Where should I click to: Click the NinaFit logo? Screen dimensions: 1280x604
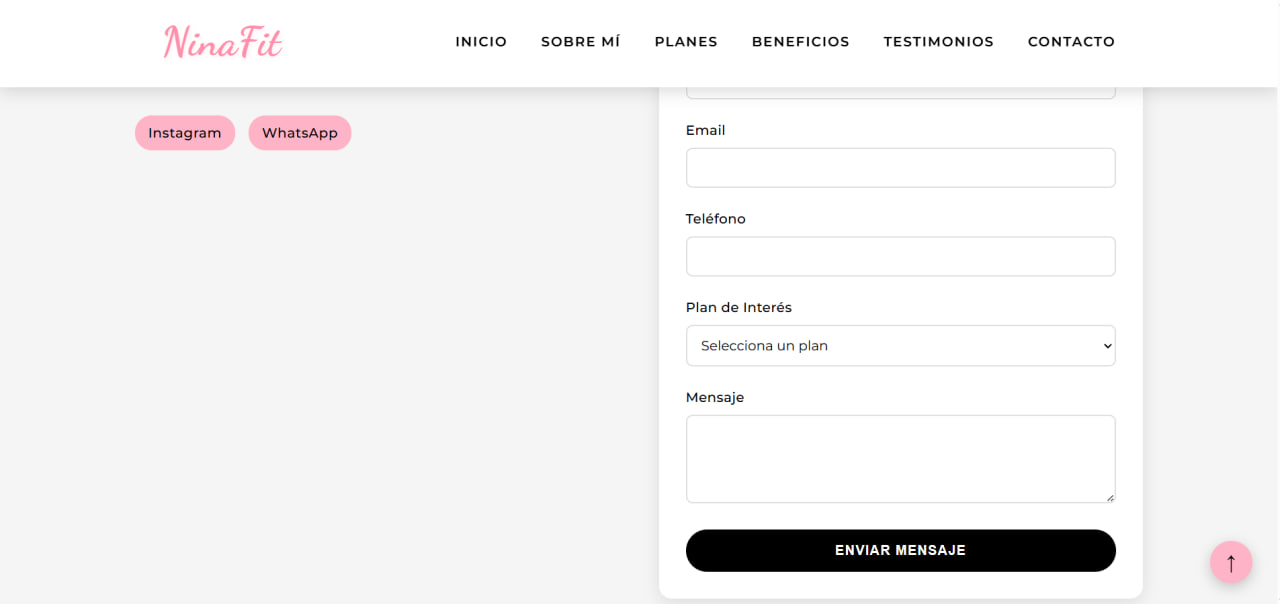coord(223,42)
